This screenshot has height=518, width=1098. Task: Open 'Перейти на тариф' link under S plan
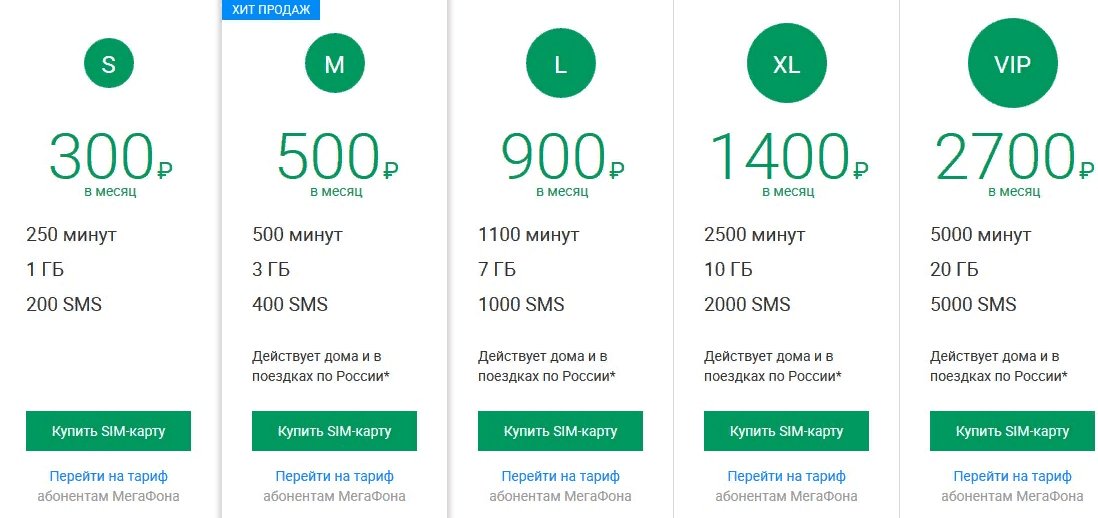(x=109, y=476)
